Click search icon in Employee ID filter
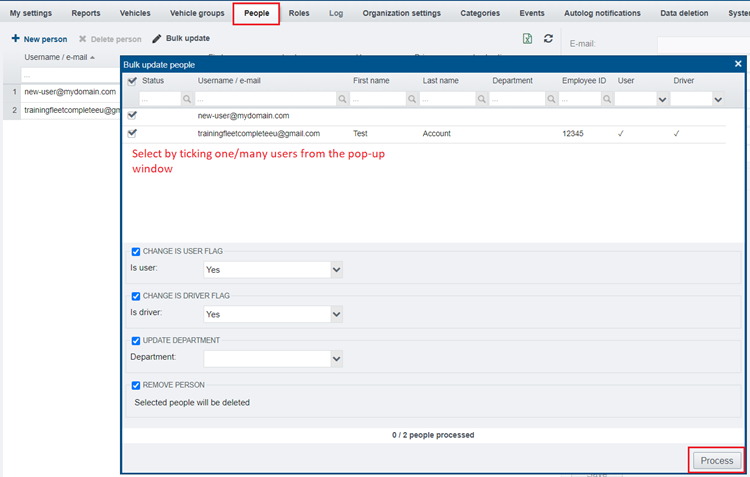 pyautogui.click(x=608, y=99)
